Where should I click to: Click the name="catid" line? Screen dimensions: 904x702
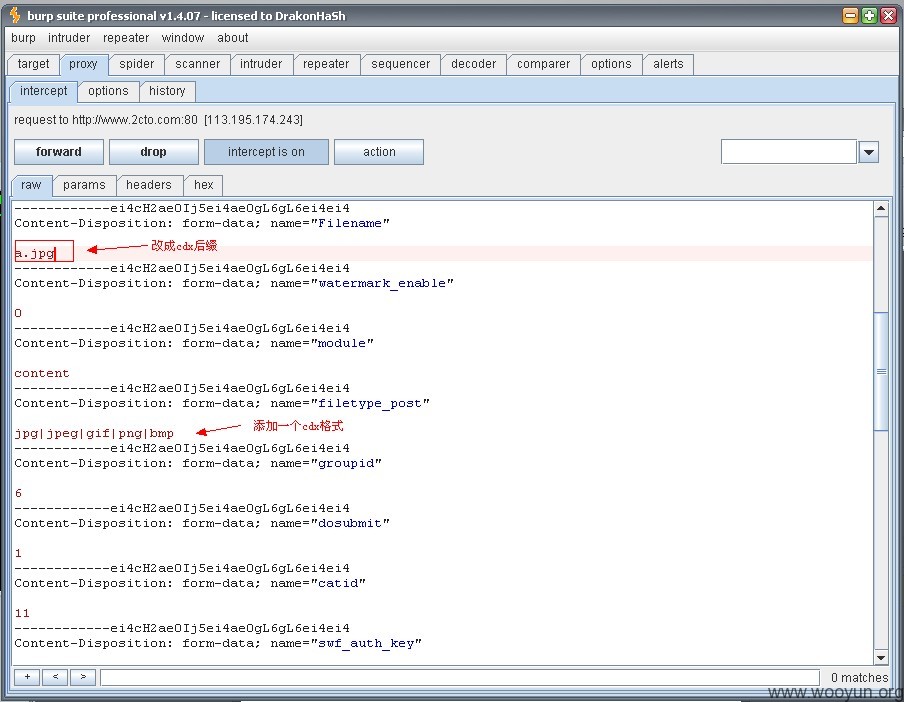tap(190, 583)
